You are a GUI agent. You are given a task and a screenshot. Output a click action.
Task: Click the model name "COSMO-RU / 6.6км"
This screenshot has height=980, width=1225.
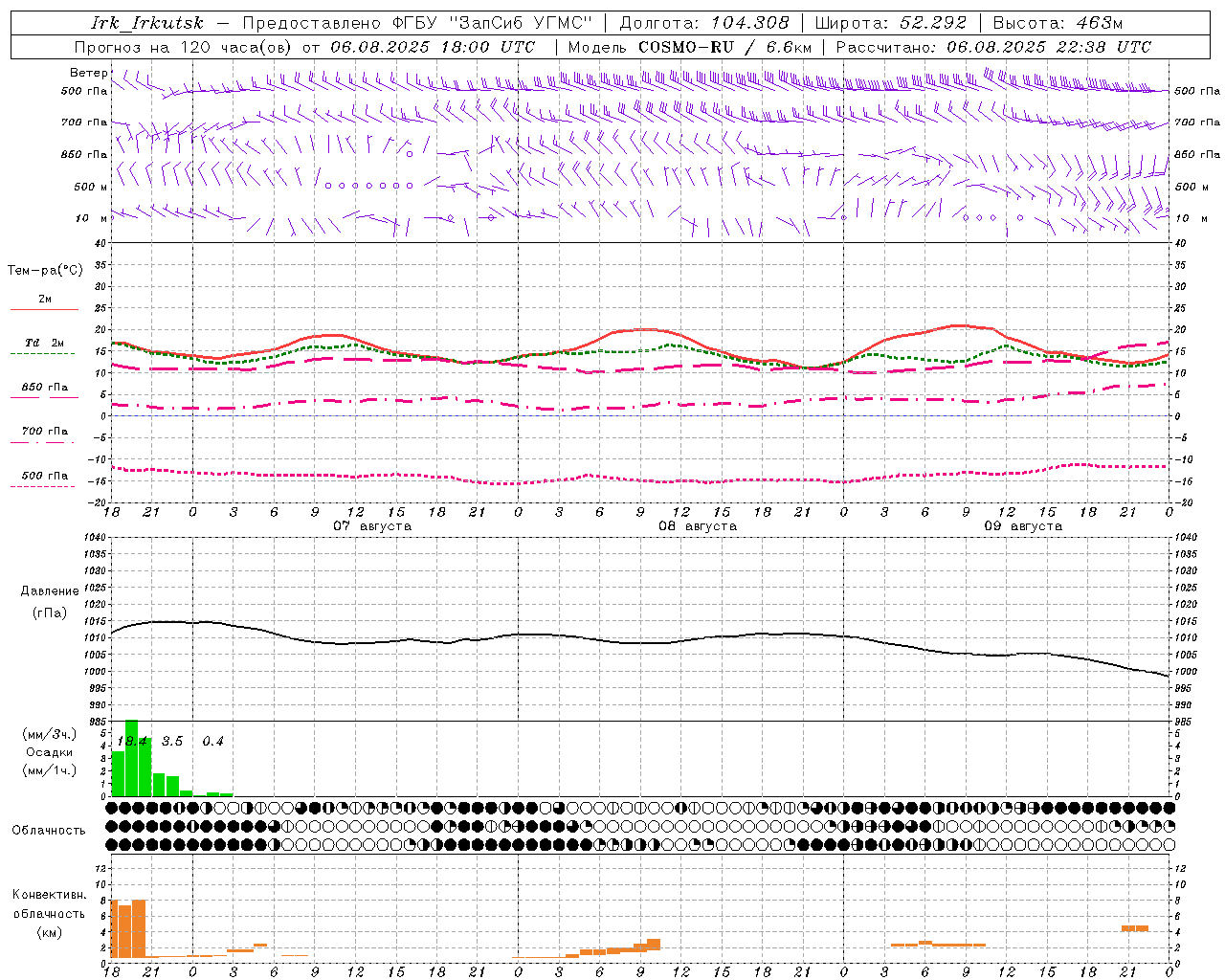[x=725, y=47]
